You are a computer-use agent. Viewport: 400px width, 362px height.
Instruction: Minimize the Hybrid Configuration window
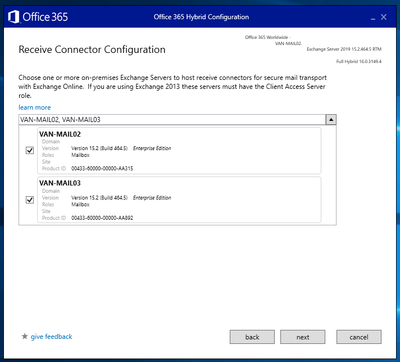[x=373, y=17]
